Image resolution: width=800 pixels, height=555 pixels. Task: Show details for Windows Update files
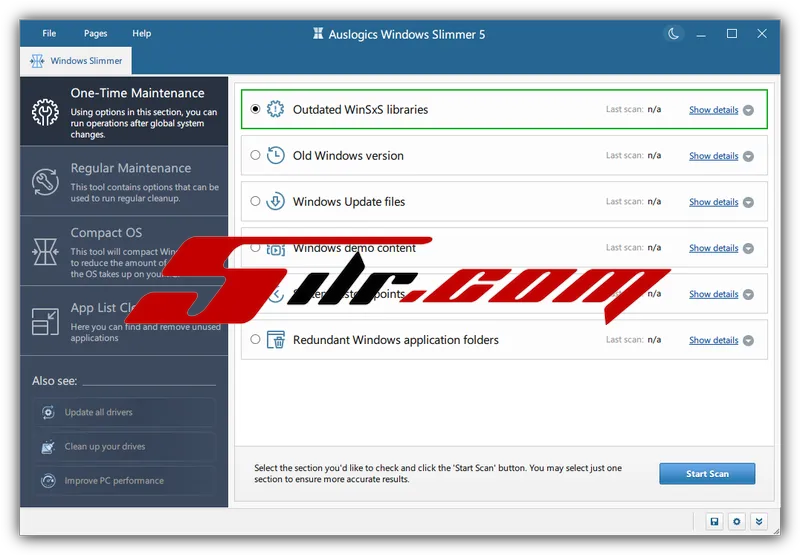tap(713, 202)
